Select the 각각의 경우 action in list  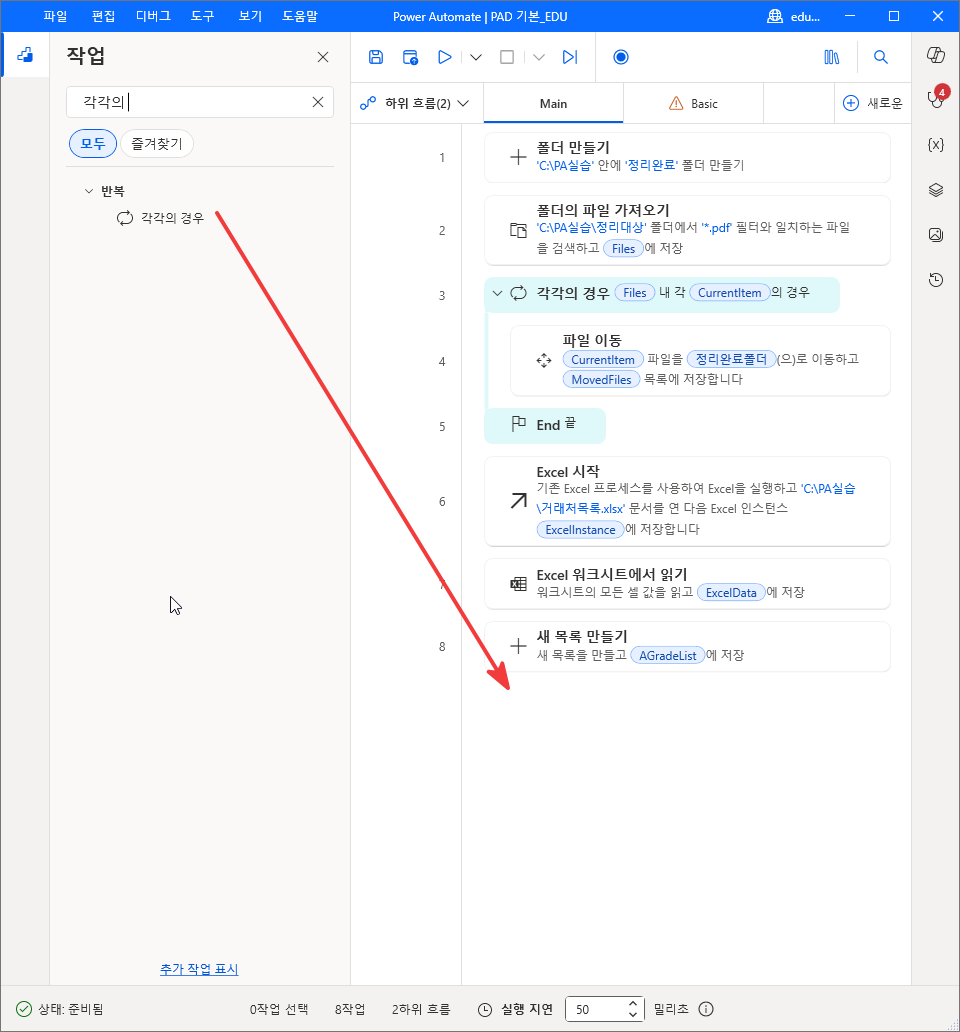point(161,218)
